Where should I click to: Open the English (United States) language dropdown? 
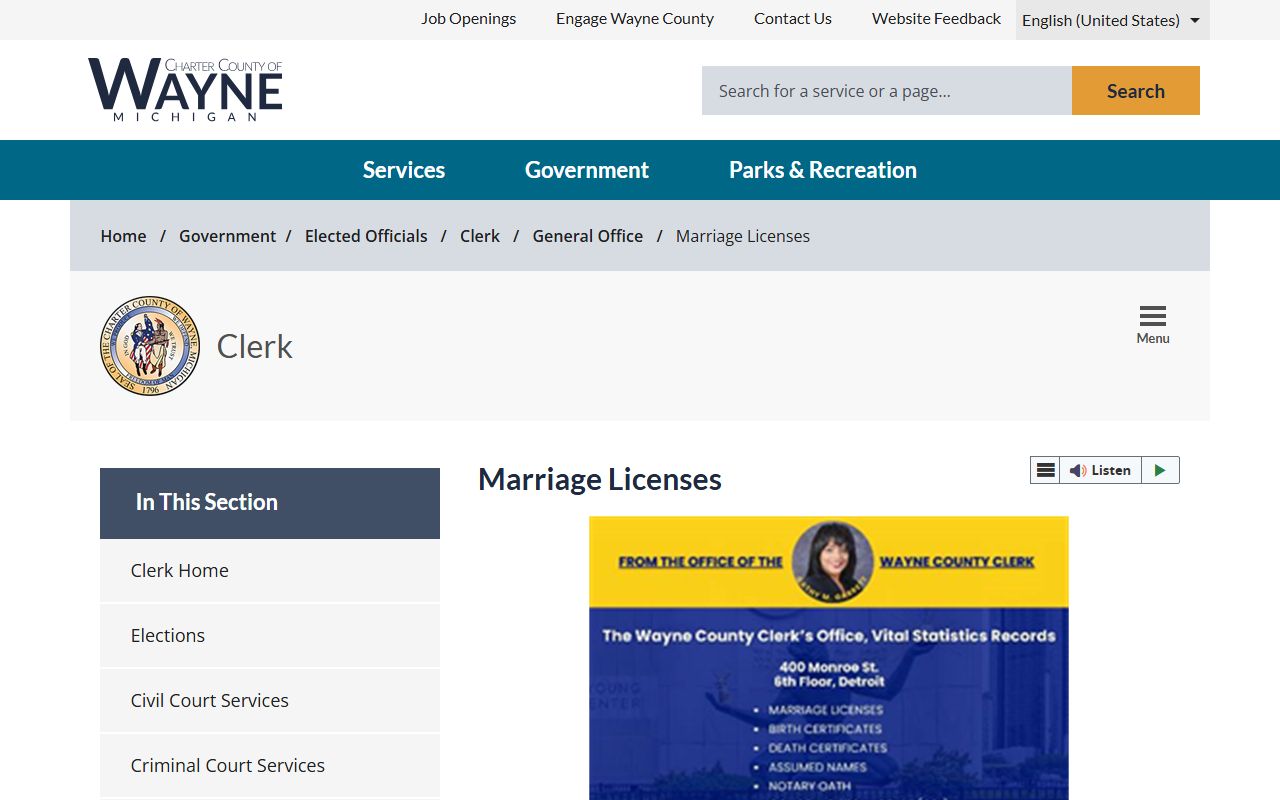click(1112, 20)
